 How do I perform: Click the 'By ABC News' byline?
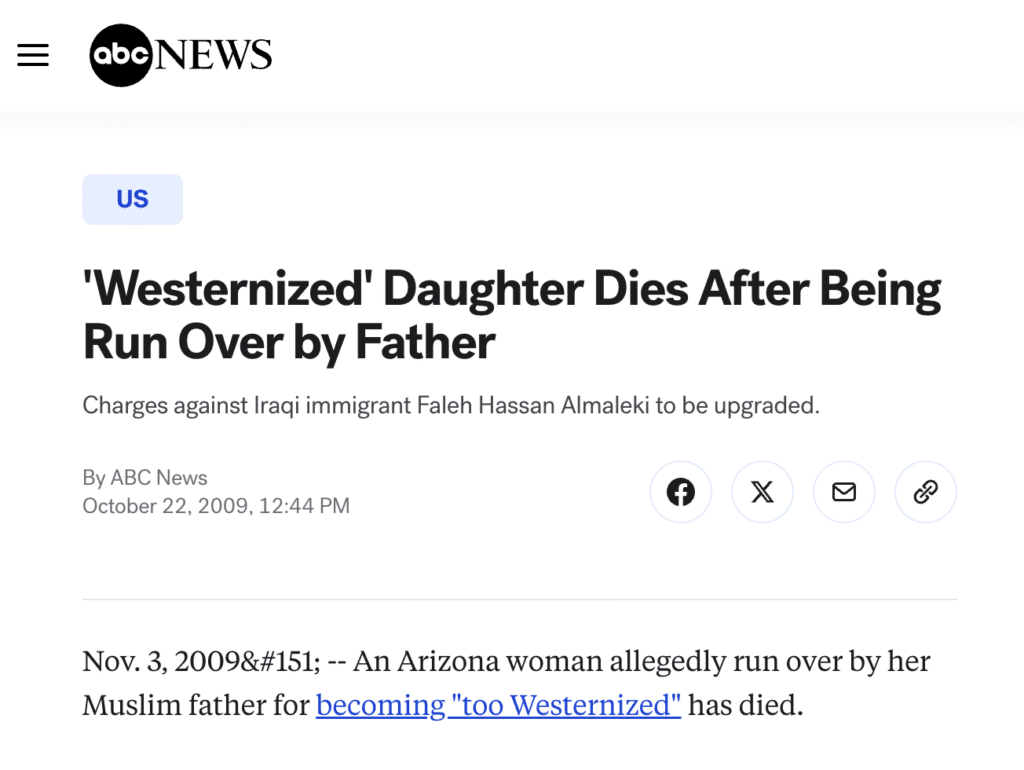145,478
